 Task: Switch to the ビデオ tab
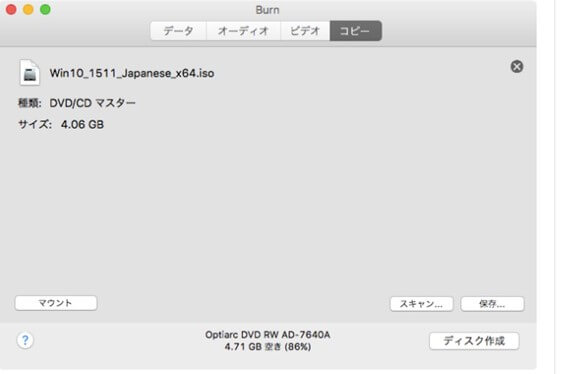tap(305, 31)
